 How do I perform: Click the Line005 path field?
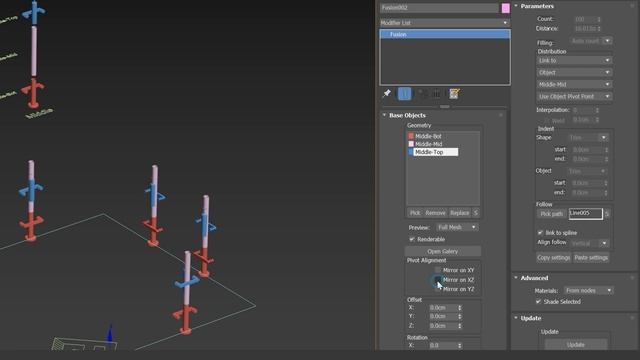(x=586, y=213)
